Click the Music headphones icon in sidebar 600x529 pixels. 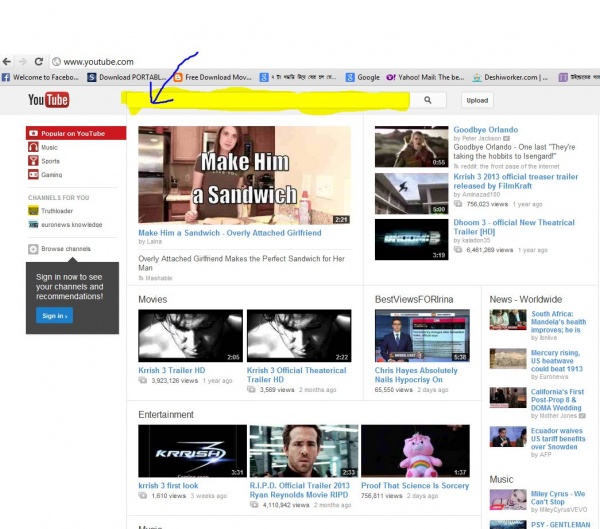click(33, 147)
